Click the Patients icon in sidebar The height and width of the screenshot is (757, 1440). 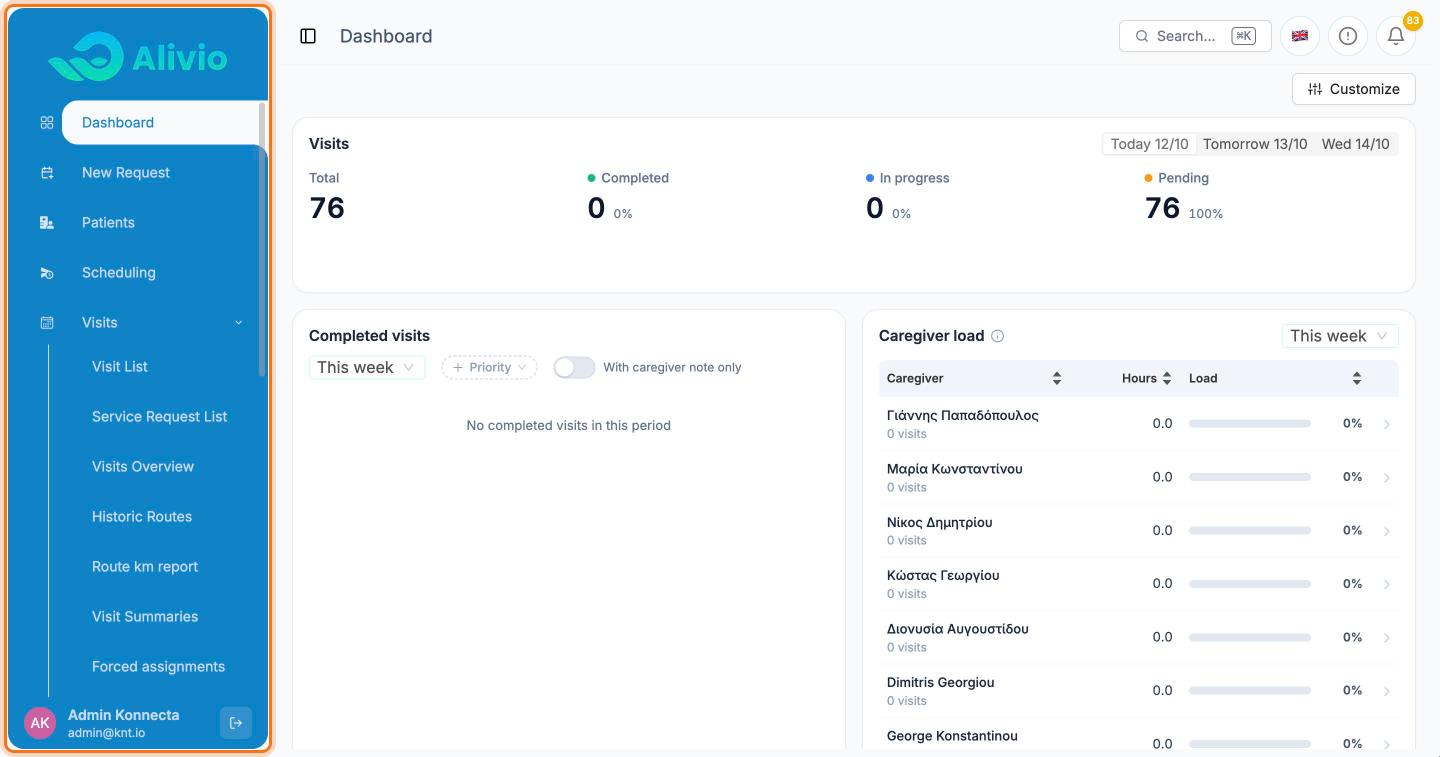47,223
